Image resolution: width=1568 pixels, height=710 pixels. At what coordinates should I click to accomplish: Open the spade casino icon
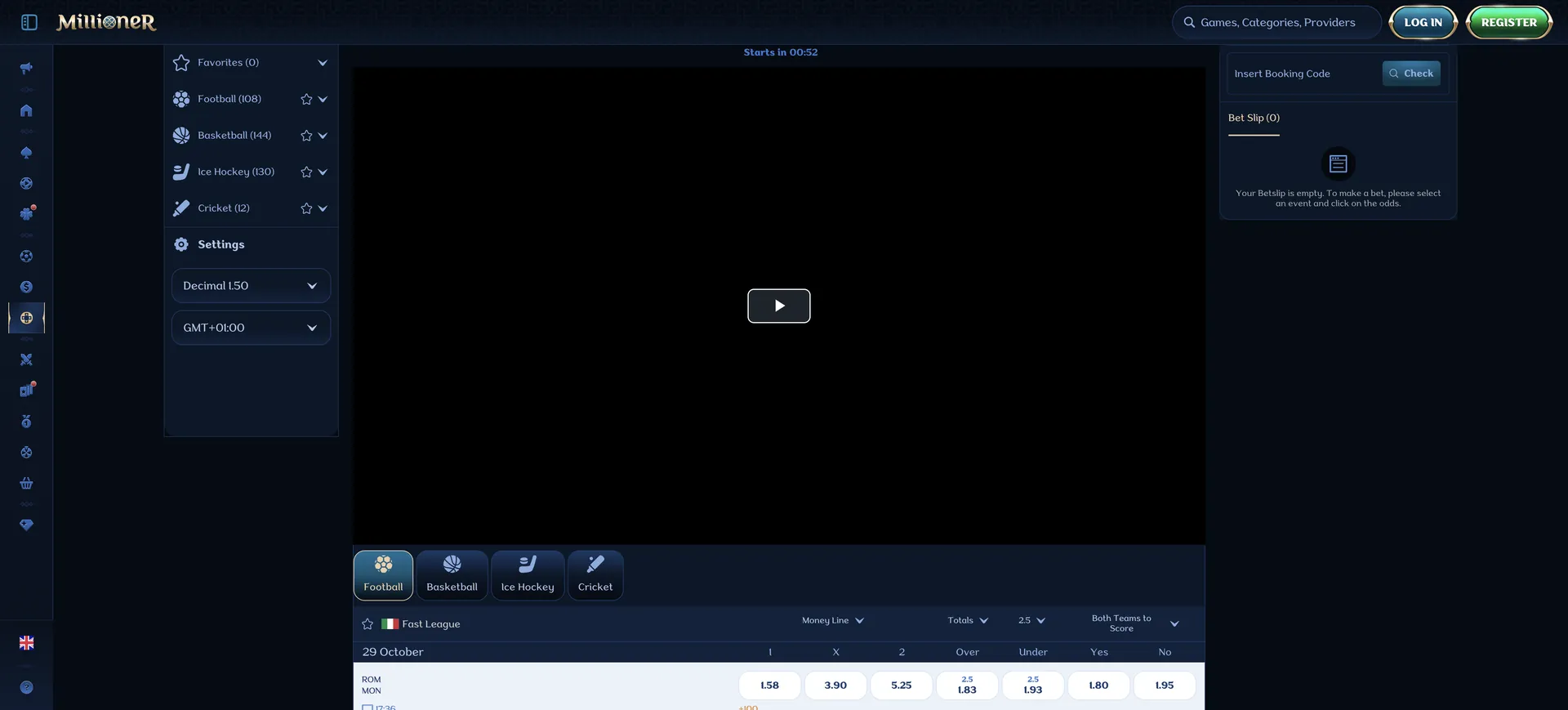coord(26,153)
